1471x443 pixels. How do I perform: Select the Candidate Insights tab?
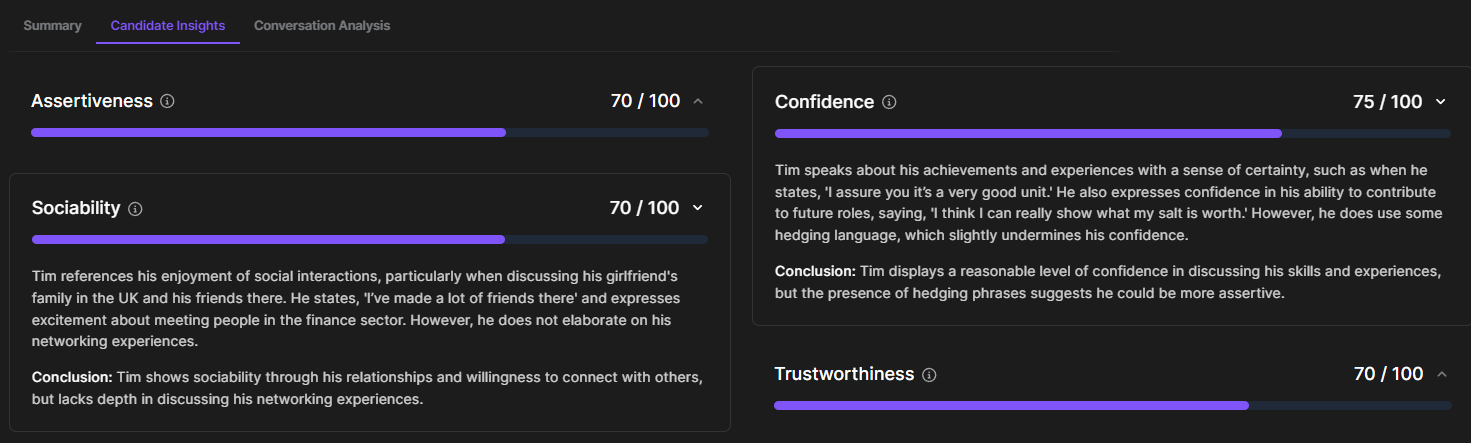pyautogui.click(x=168, y=25)
